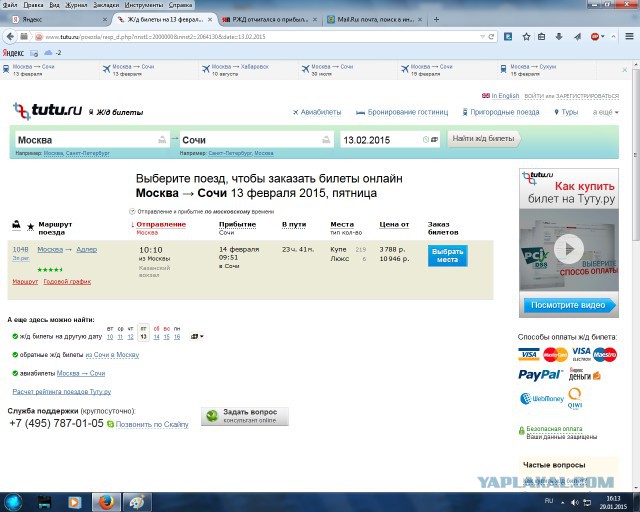This screenshot has height=512, width=640.
Task: Open the Инструменты menu
Action: pyautogui.click(x=144, y=5)
